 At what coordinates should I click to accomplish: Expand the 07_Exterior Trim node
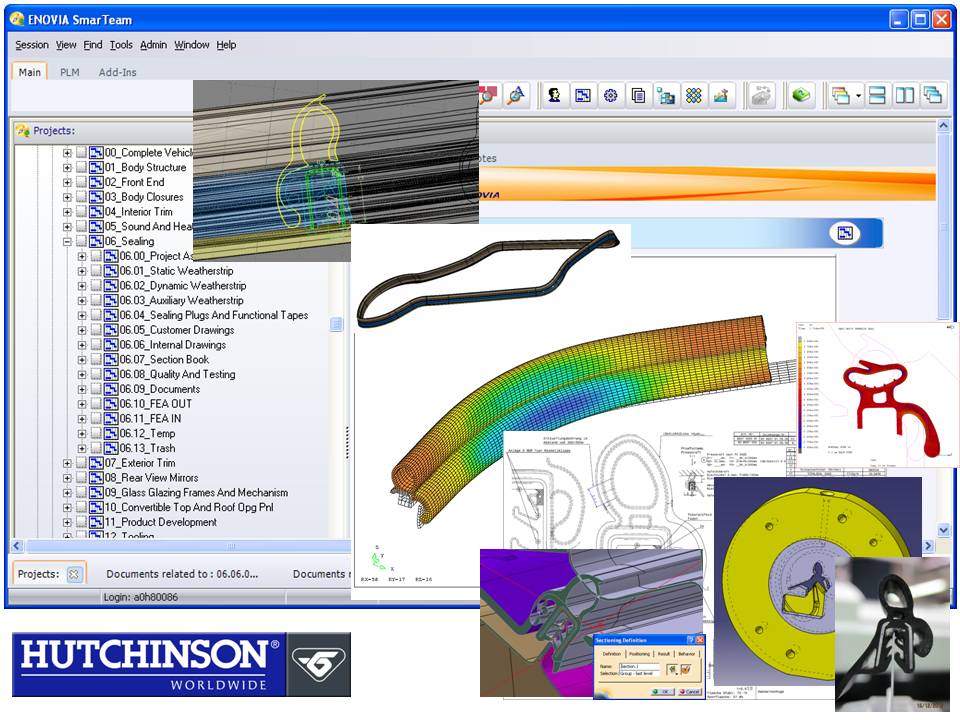[x=67, y=463]
